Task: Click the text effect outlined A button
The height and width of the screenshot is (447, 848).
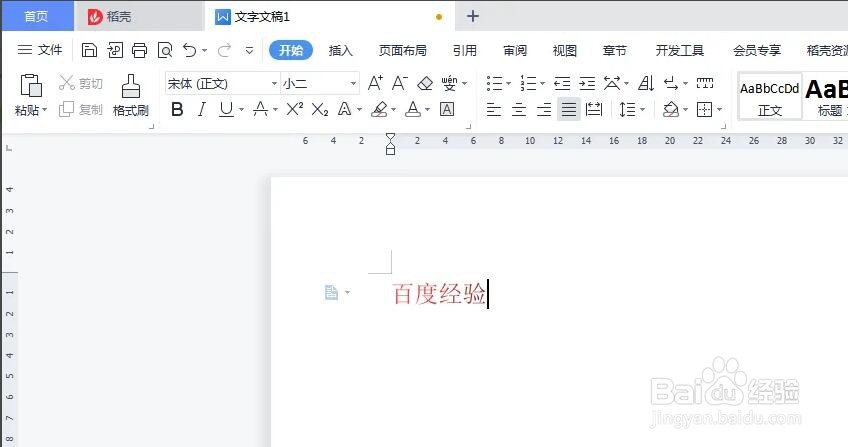Action: tap(344, 110)
